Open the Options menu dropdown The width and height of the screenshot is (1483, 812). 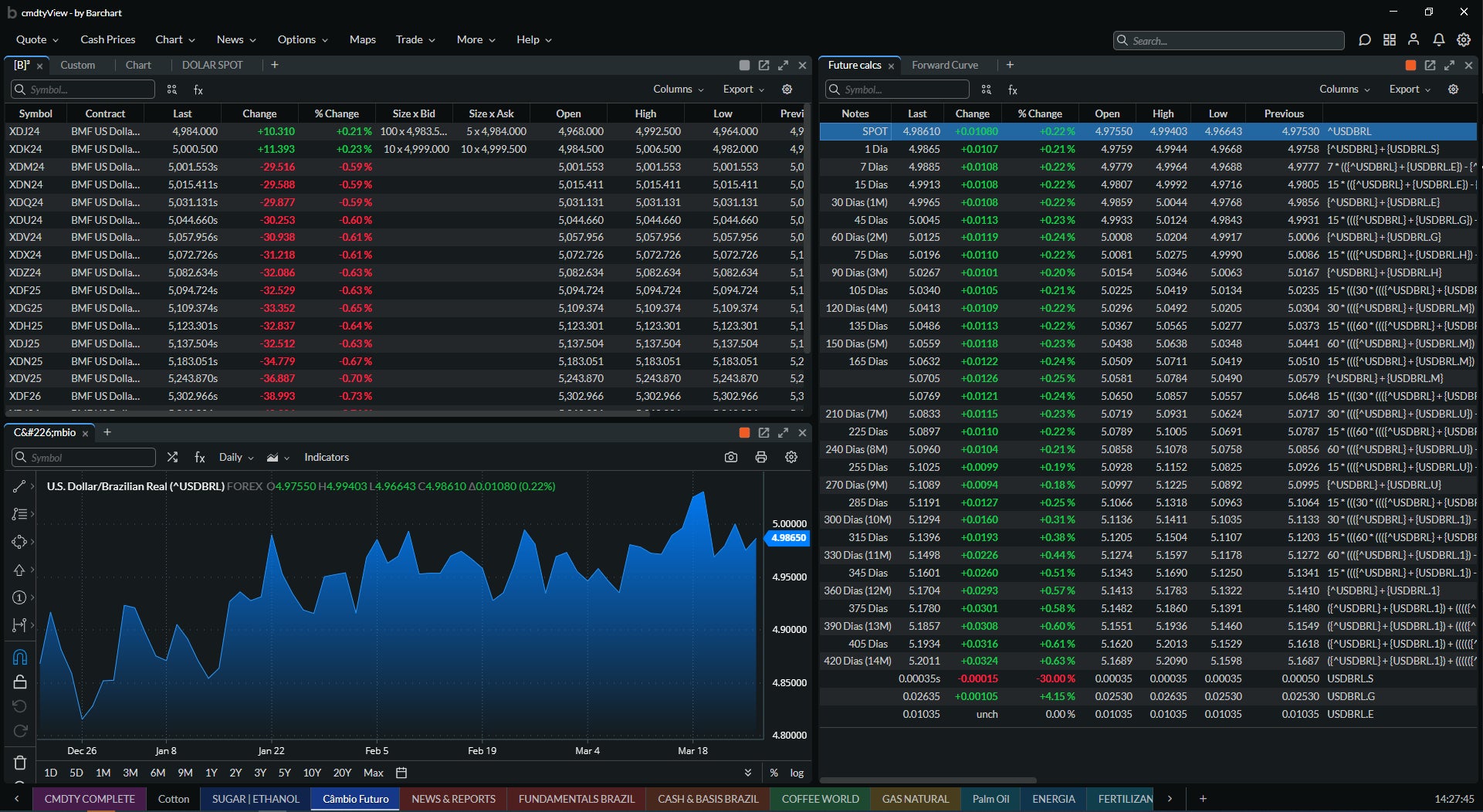pos(303,39)
